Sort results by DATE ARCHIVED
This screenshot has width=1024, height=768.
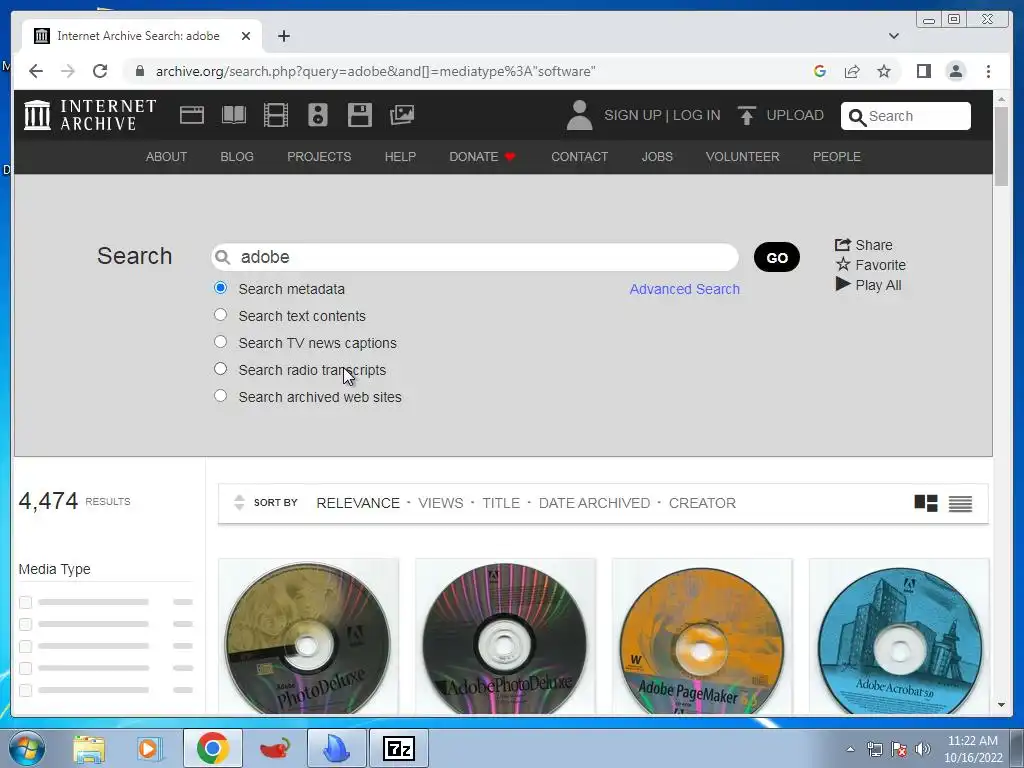click(594, 503)
